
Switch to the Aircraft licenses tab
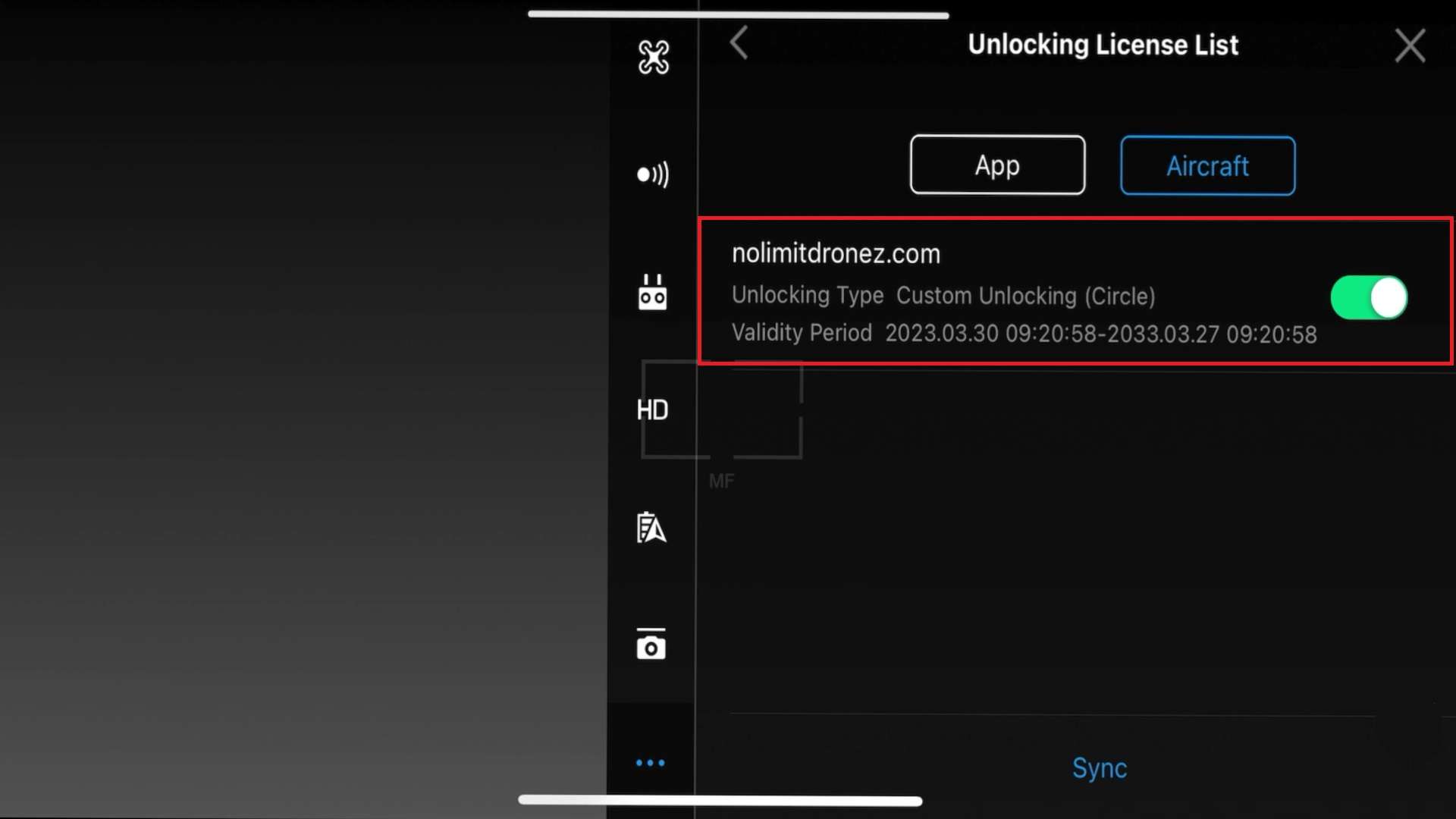coord(1208,166)
